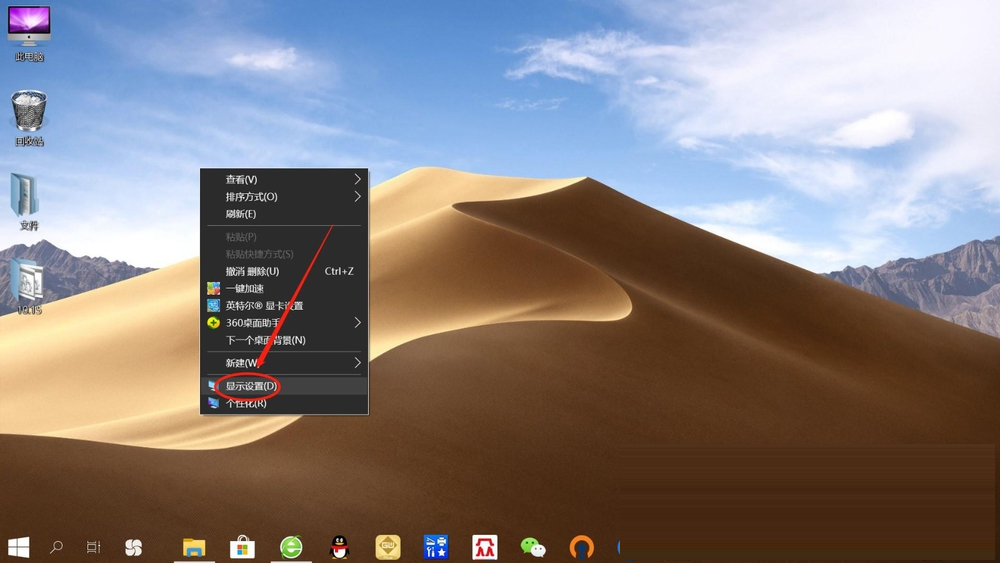This screenshot has height=563, width=1000.
Task: Click the Intel graphics settings icon
Action: tap(214, 305)
